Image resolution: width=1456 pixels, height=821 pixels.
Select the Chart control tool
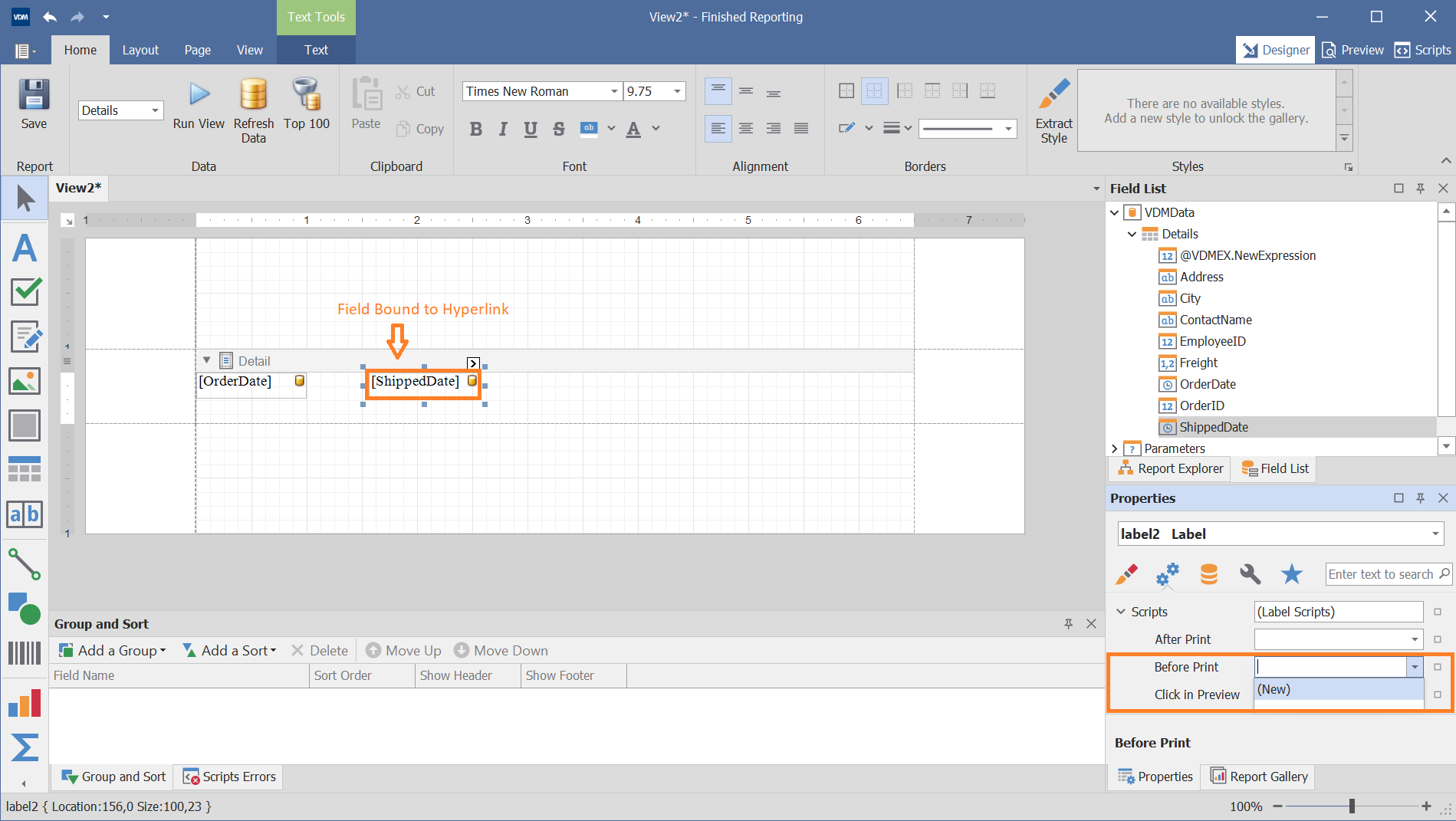pos(25,703)
